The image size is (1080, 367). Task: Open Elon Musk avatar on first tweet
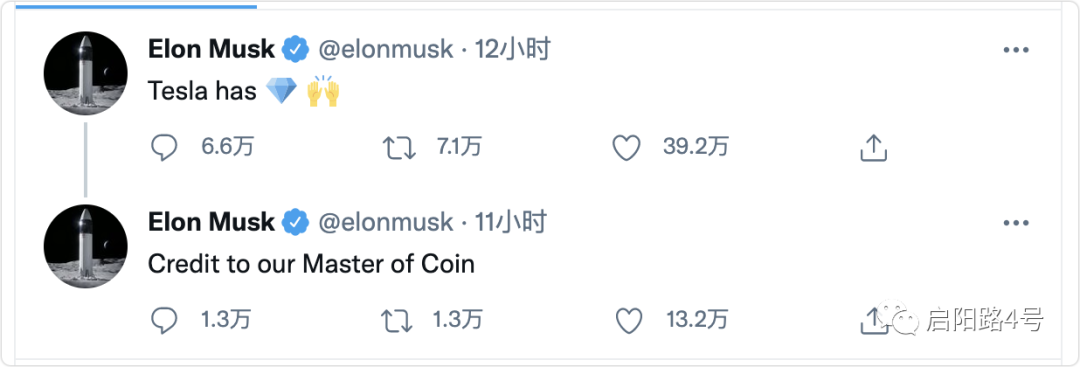(x=85, y=73)
